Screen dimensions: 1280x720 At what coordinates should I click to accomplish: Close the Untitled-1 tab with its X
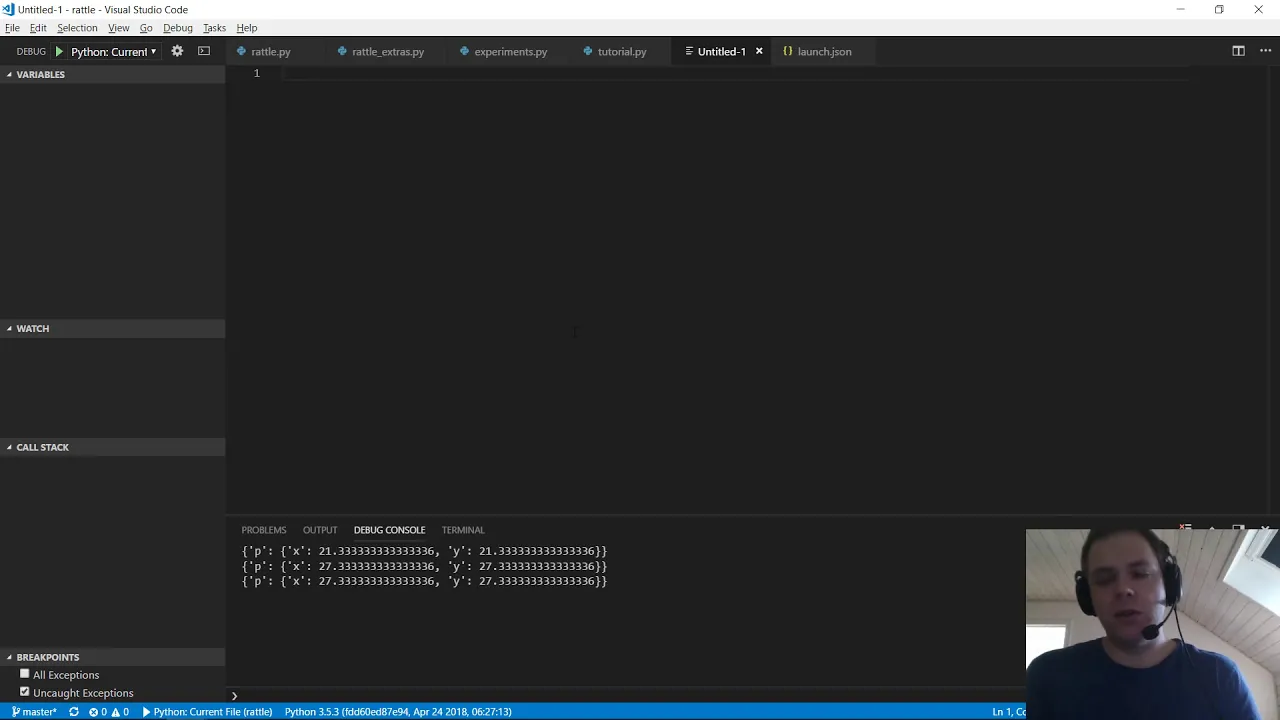[759, 51]
